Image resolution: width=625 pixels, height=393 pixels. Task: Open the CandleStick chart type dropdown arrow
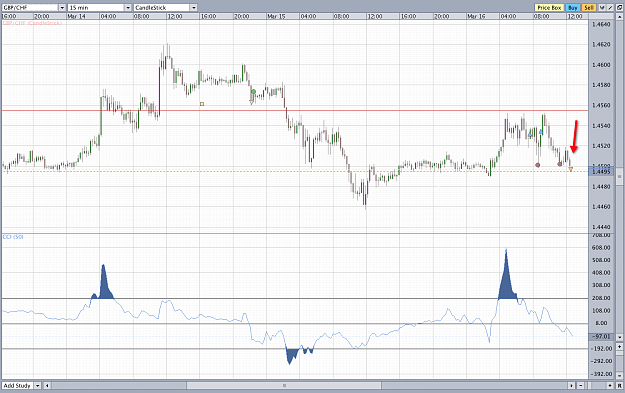point(193,8)
